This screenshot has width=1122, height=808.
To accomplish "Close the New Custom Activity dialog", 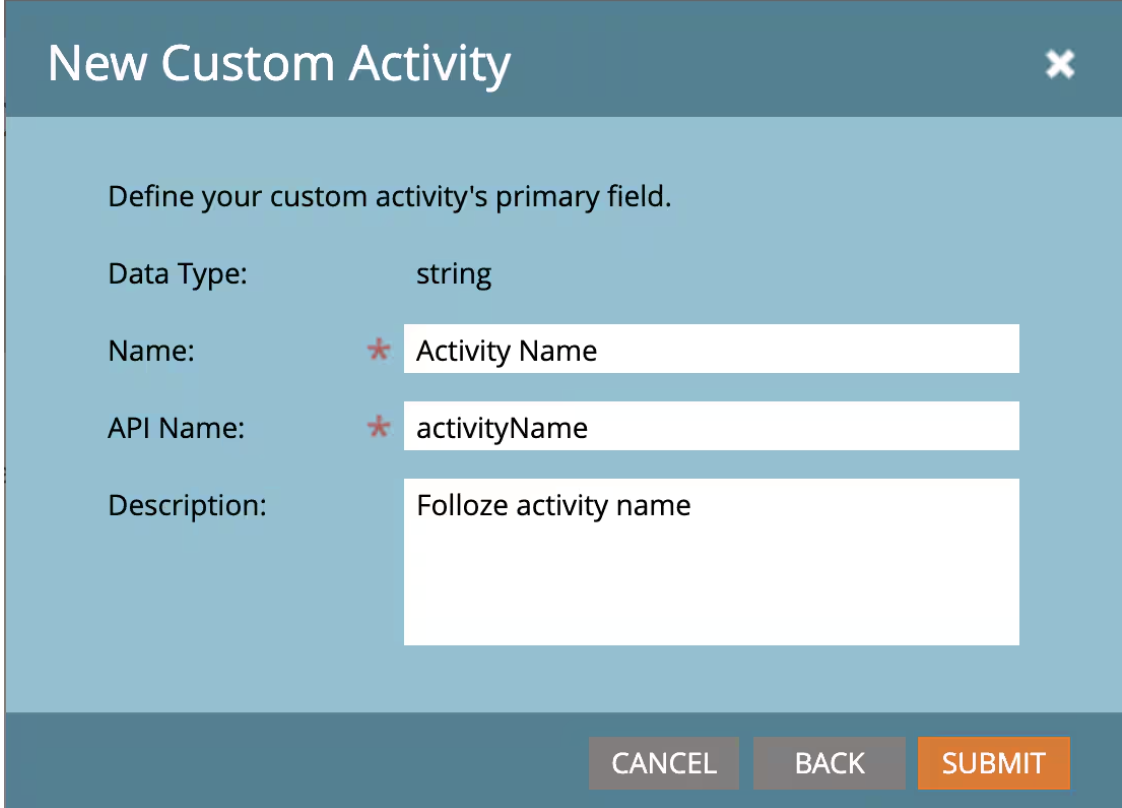I will (x=1059, y=65).
